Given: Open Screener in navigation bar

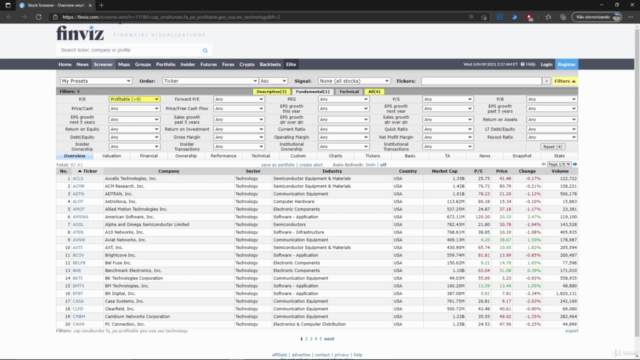Looking at the screenshot, I should 103,64.
